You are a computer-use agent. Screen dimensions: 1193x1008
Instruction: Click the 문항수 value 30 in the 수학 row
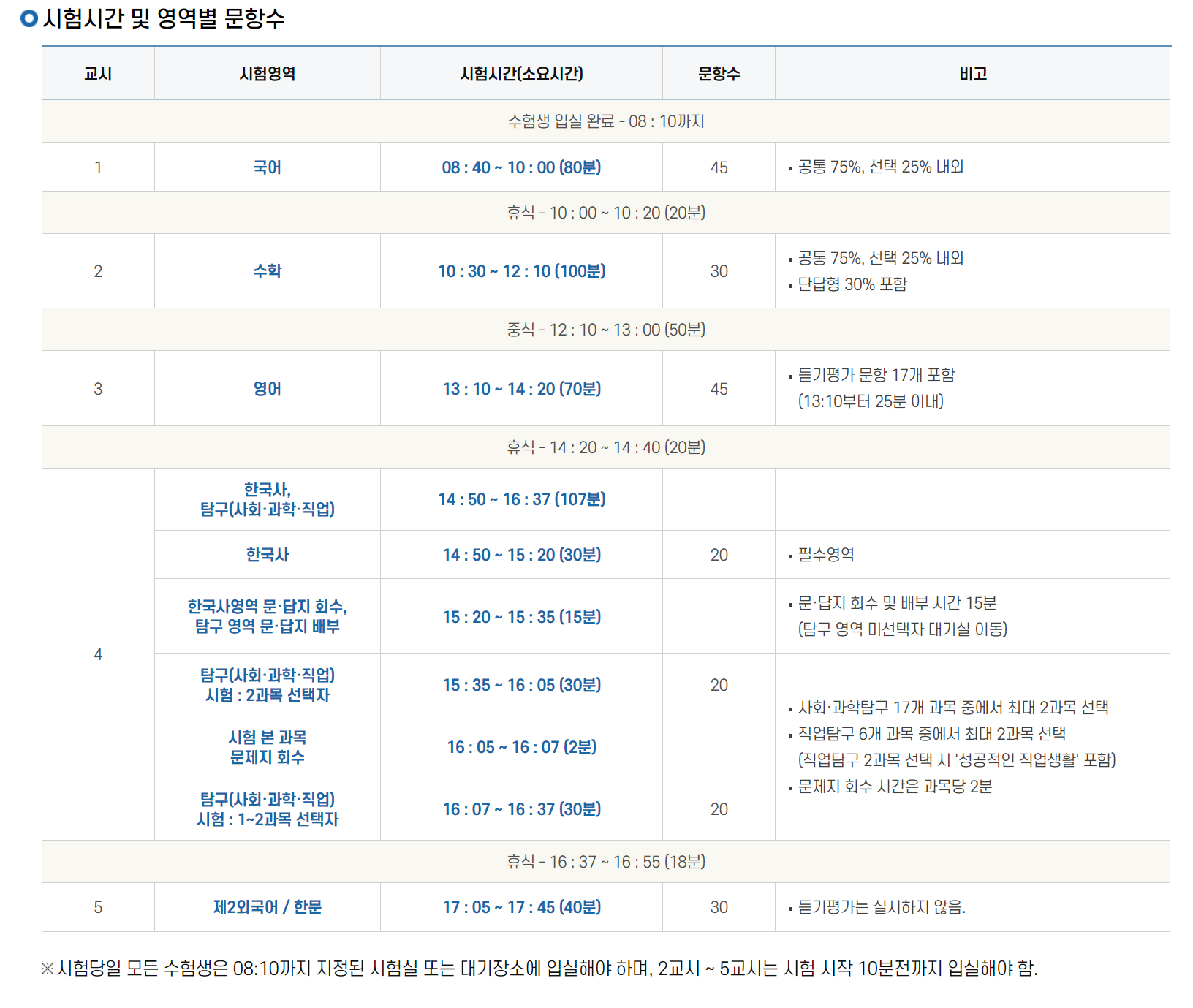coord(719,271)
